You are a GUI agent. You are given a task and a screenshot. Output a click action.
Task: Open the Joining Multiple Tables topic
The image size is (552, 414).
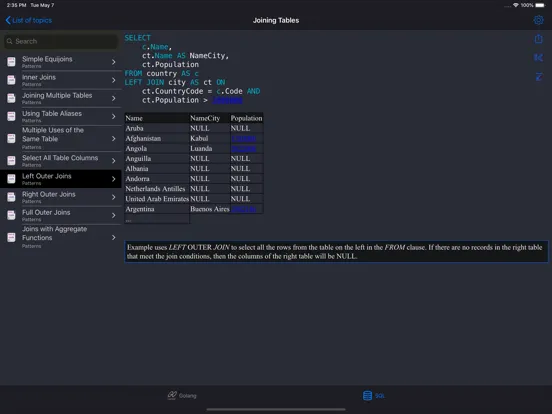coord(61,98)
